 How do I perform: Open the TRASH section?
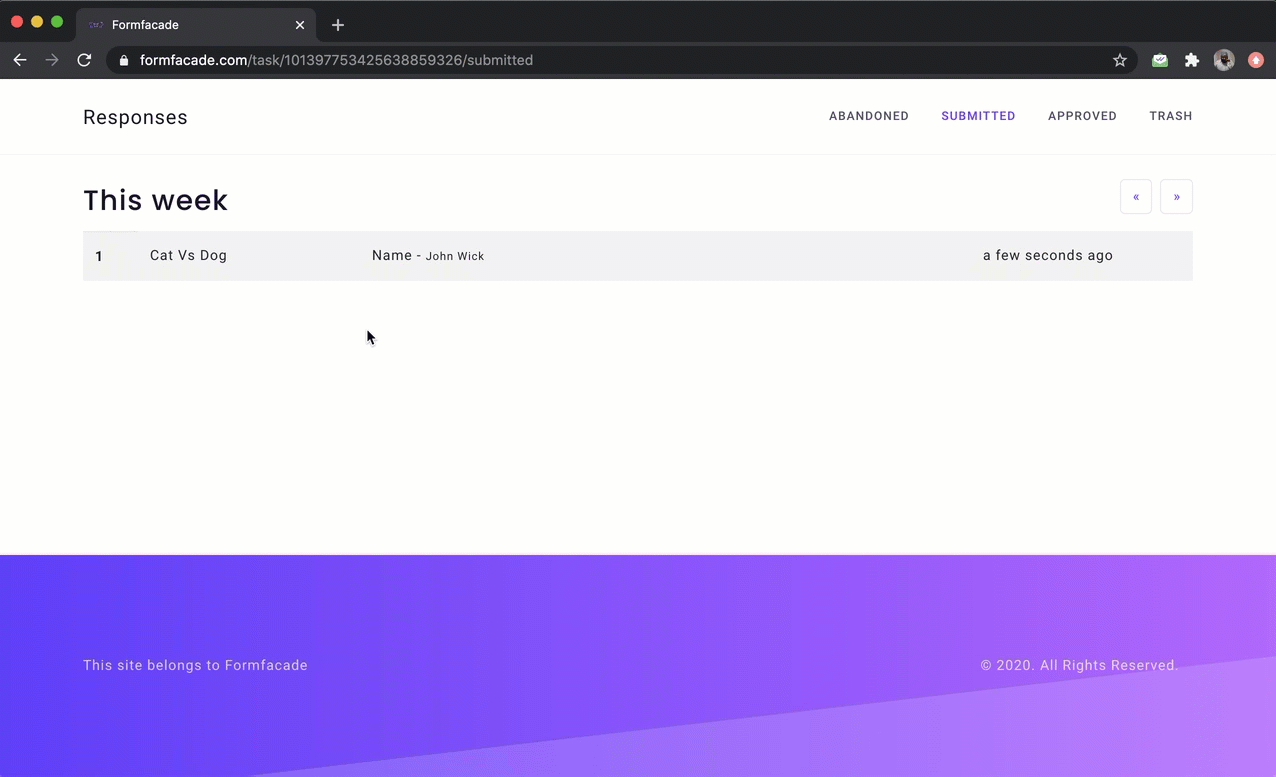[x=1171, y=116]
